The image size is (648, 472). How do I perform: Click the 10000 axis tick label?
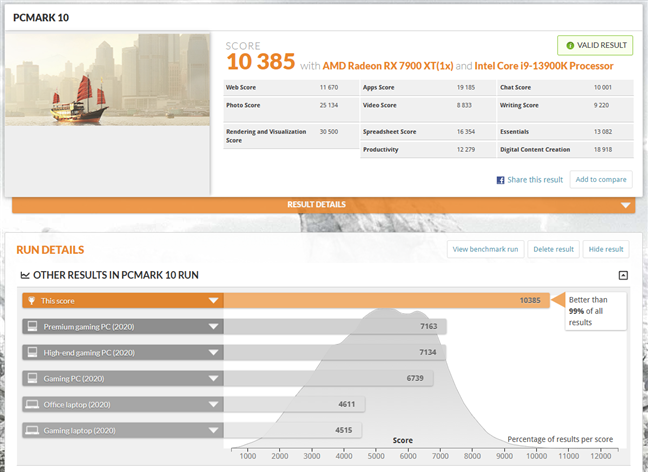[536, 456]
